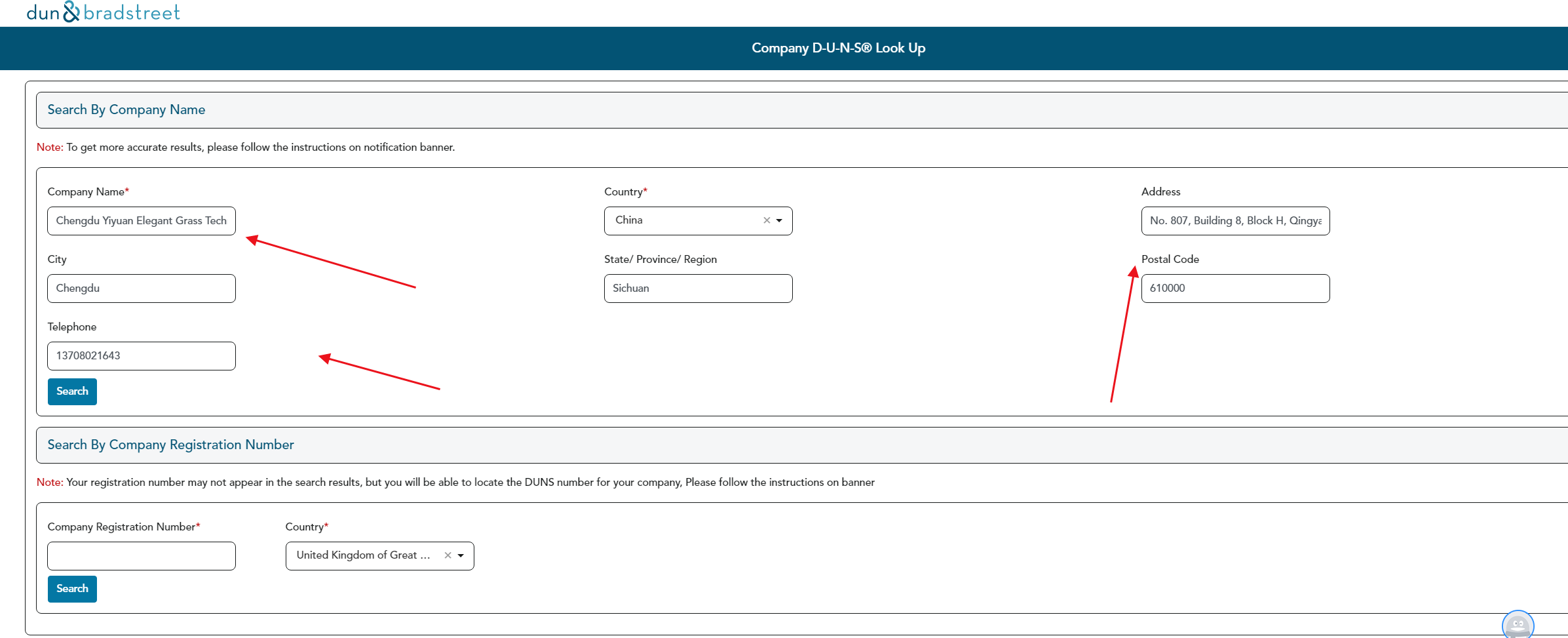Click the Postal Code label
Screen dimensions: 1568x638
point(1170,259)
